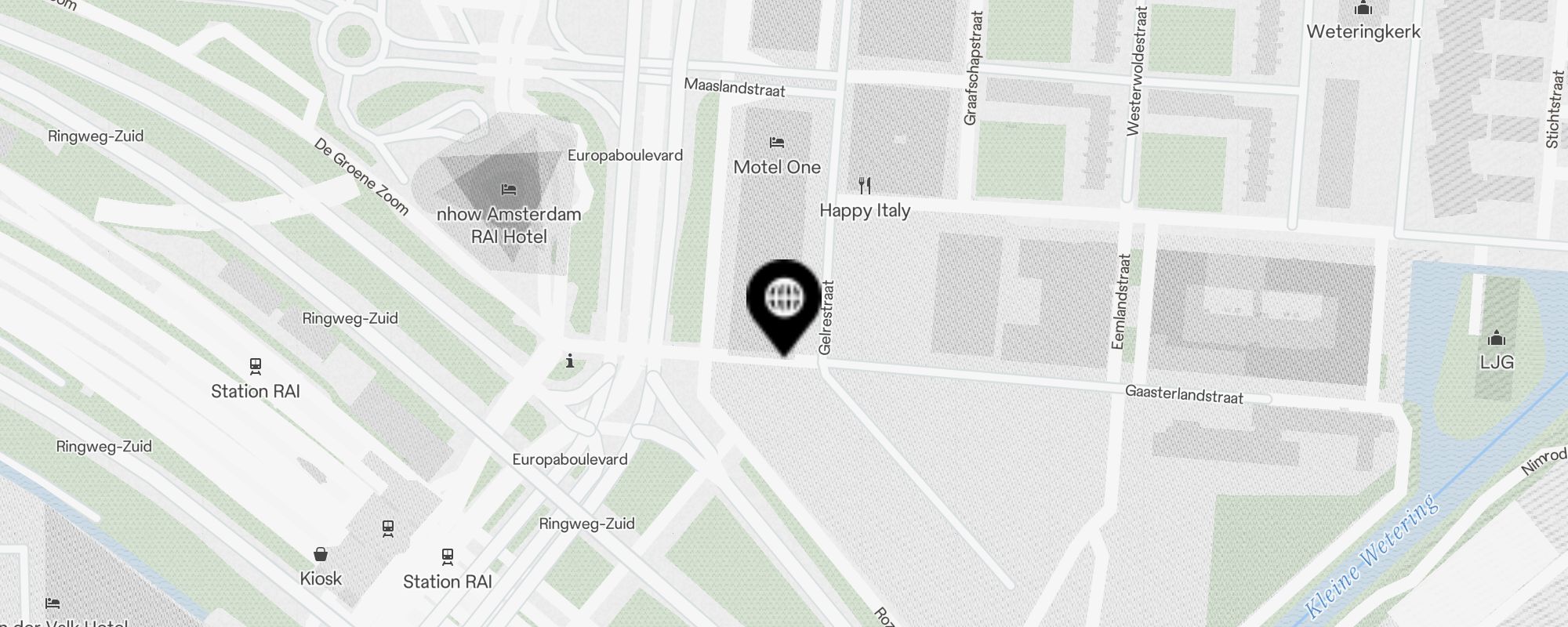This screenshot has height=627, width=1568.
Task: Select the Happy Italy text label
Action: (x=865, y=210)
